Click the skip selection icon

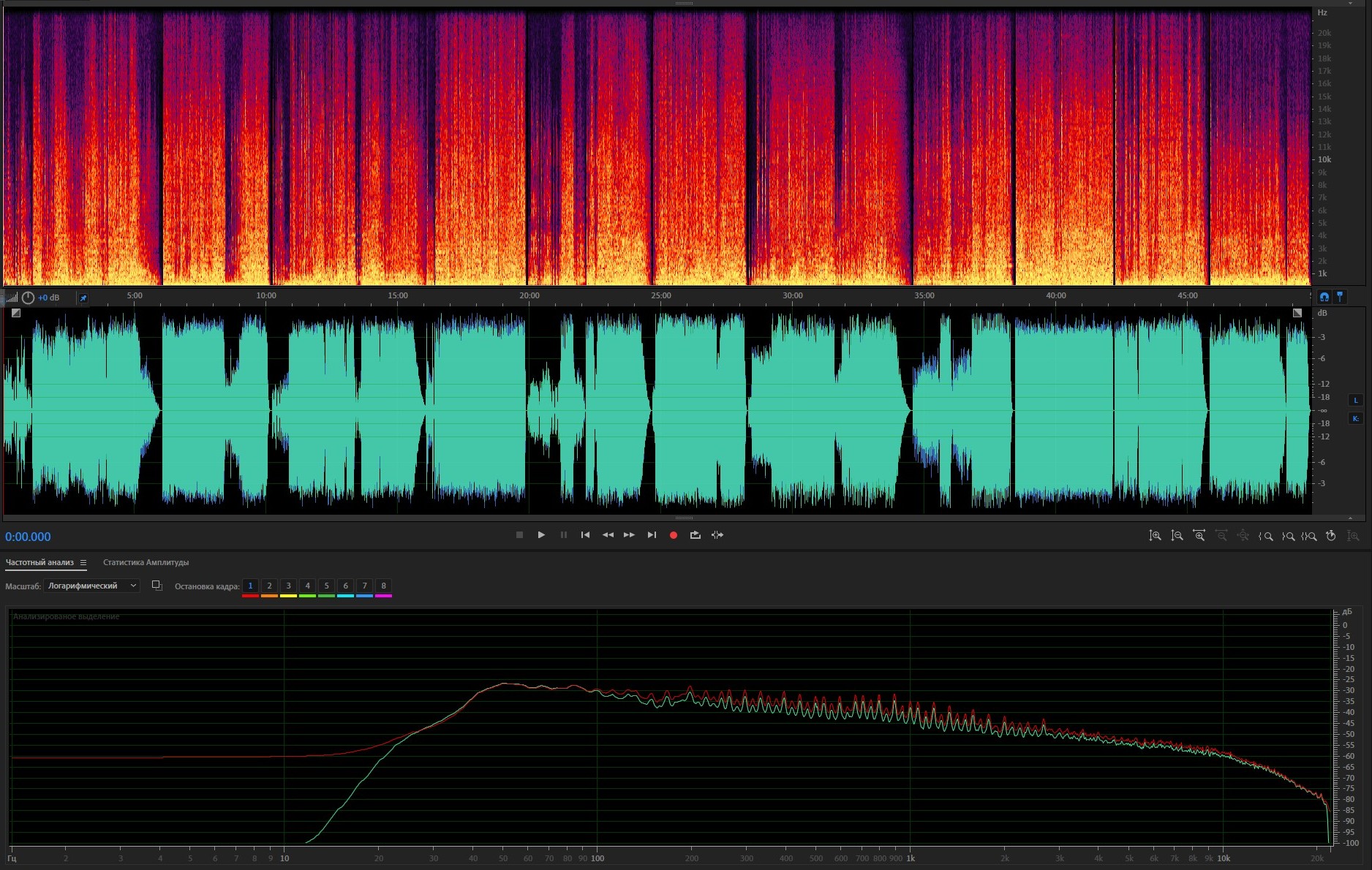point(717,535)
